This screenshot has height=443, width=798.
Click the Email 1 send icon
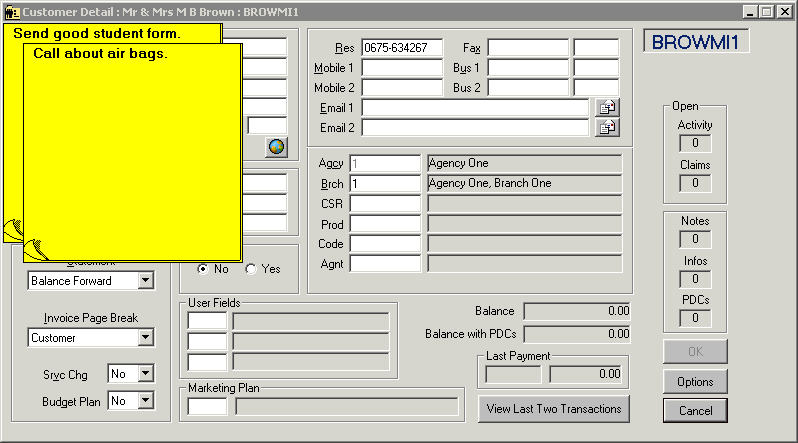click(607, 107)
